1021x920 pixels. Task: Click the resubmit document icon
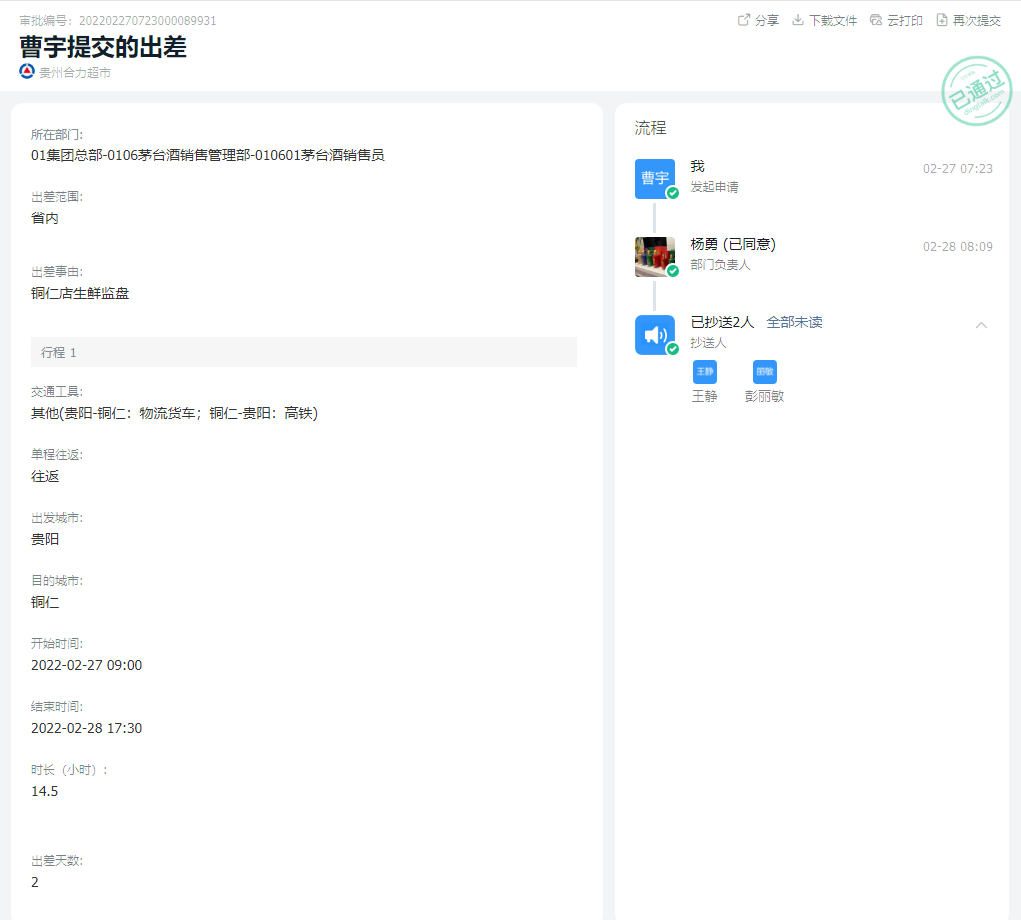(942, 20)
